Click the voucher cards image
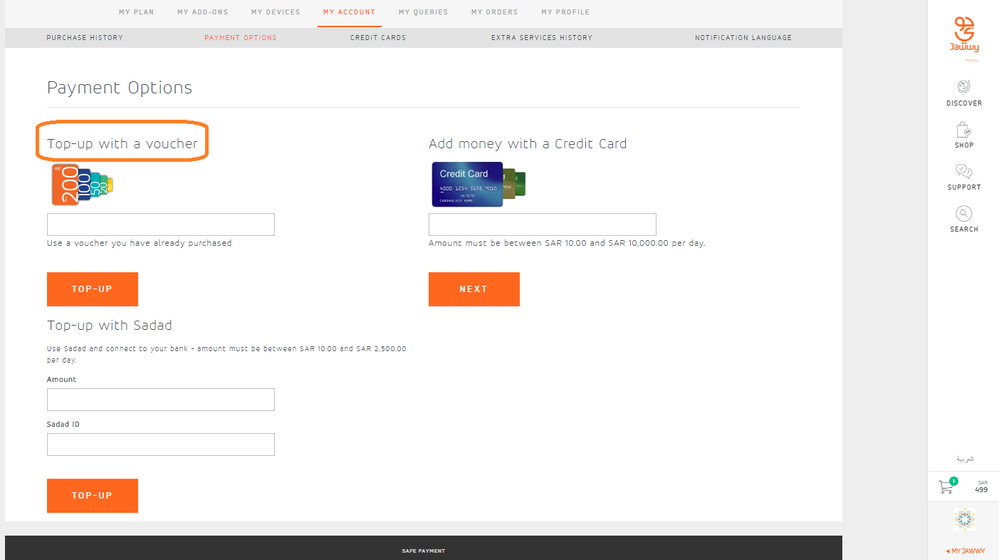 tap(82, 185)
